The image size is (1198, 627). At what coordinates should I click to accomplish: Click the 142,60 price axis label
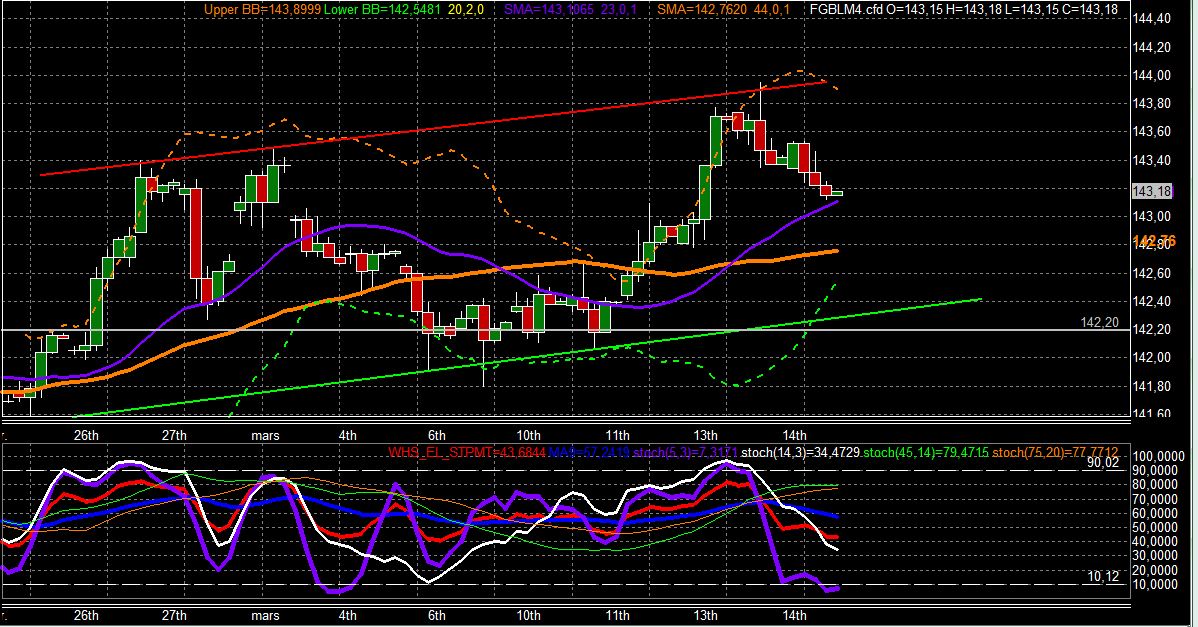pyautogui.click(x=1151, y=273)
